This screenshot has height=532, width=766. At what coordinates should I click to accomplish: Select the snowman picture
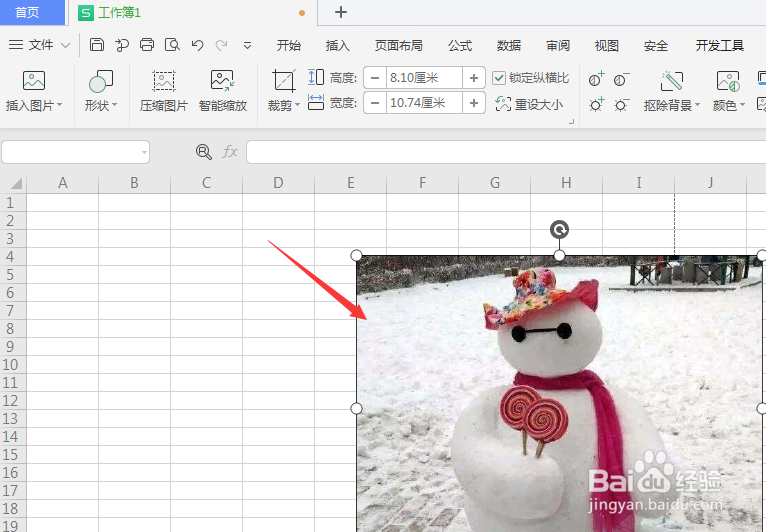559,394
